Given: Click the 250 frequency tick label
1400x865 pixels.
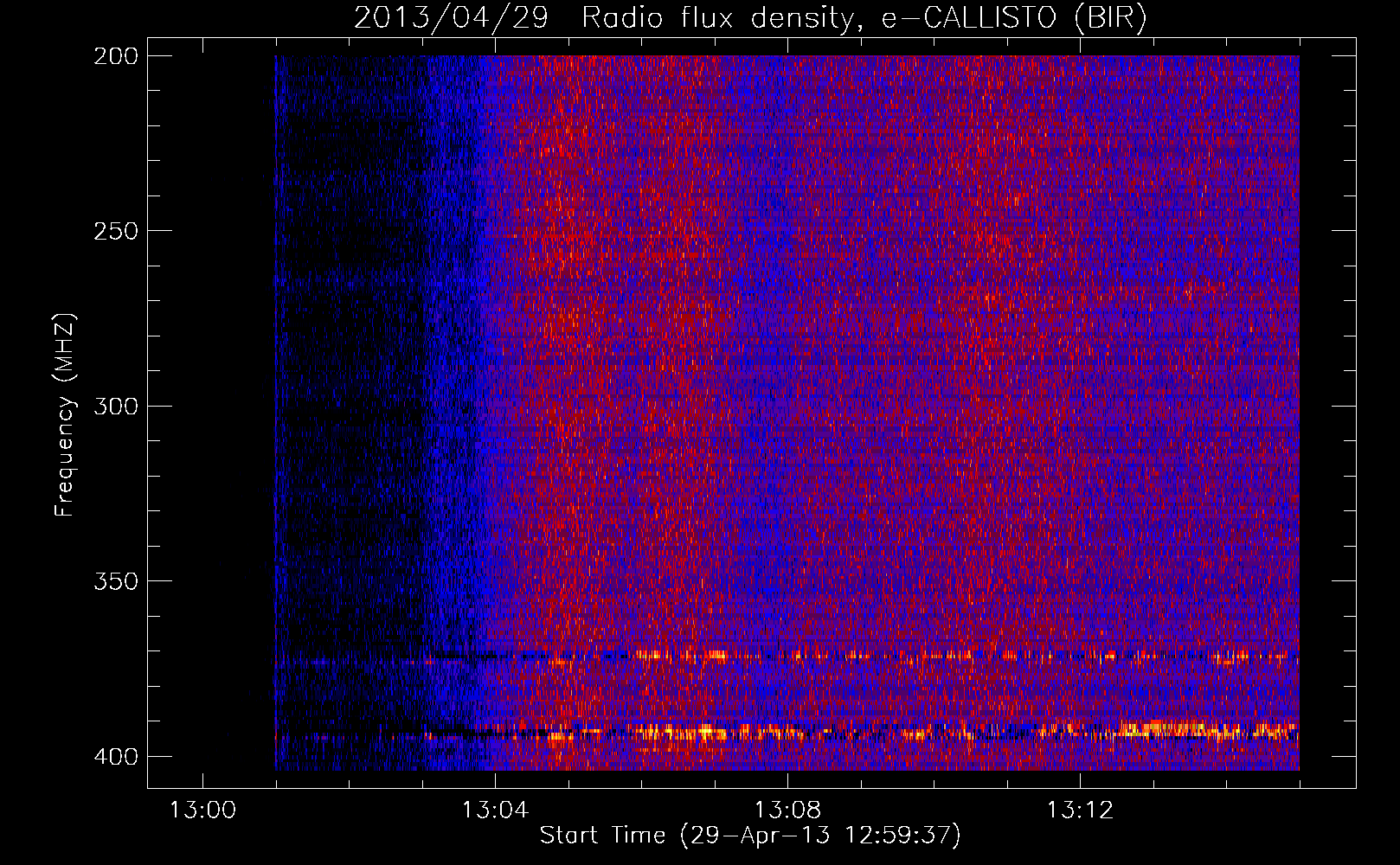Looking at the screenshot, I should 115,231.
